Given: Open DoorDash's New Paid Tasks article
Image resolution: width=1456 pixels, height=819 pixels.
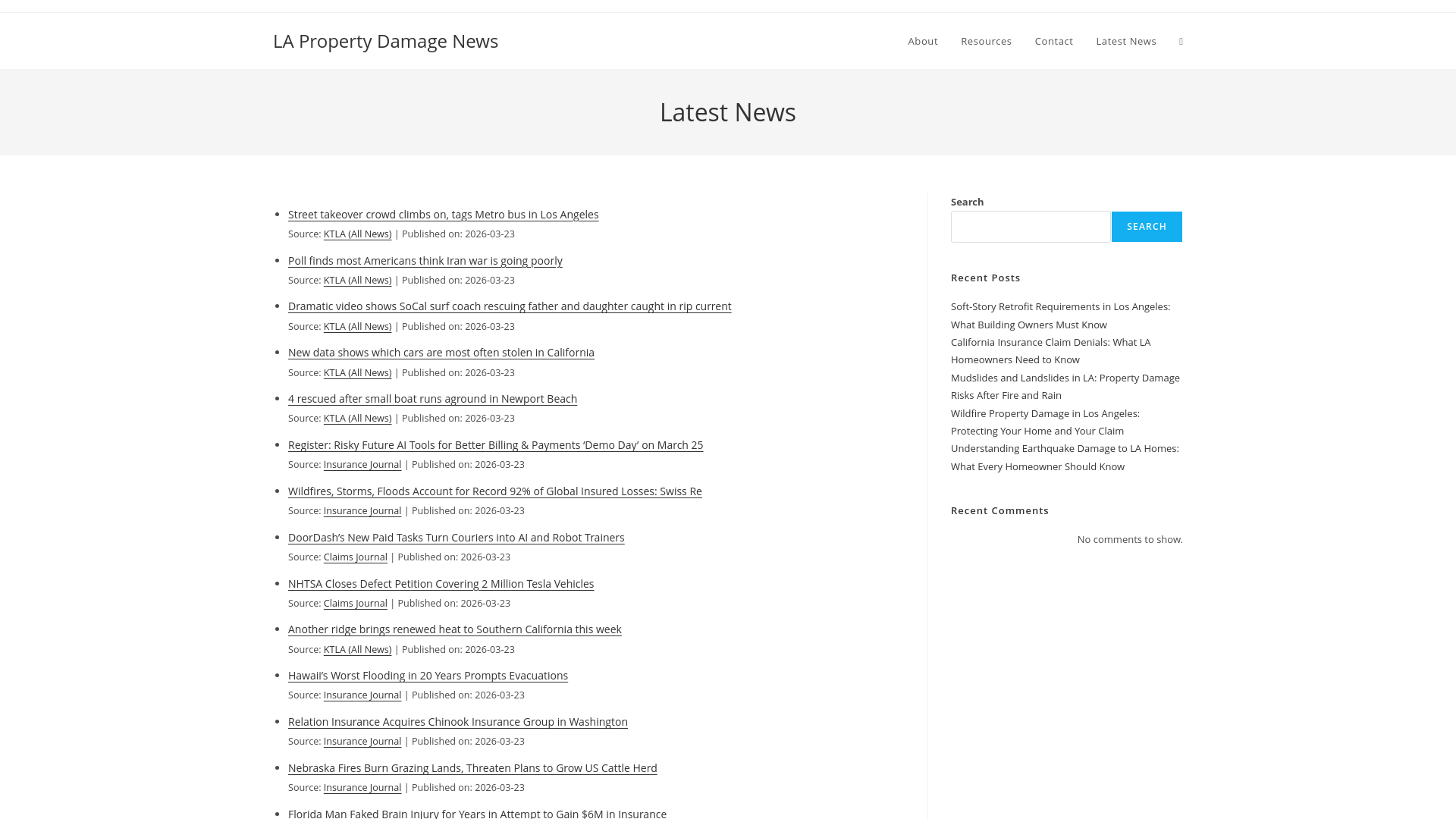Looking at the screenshot, I should pyautogui.click(x=456, y=538).
